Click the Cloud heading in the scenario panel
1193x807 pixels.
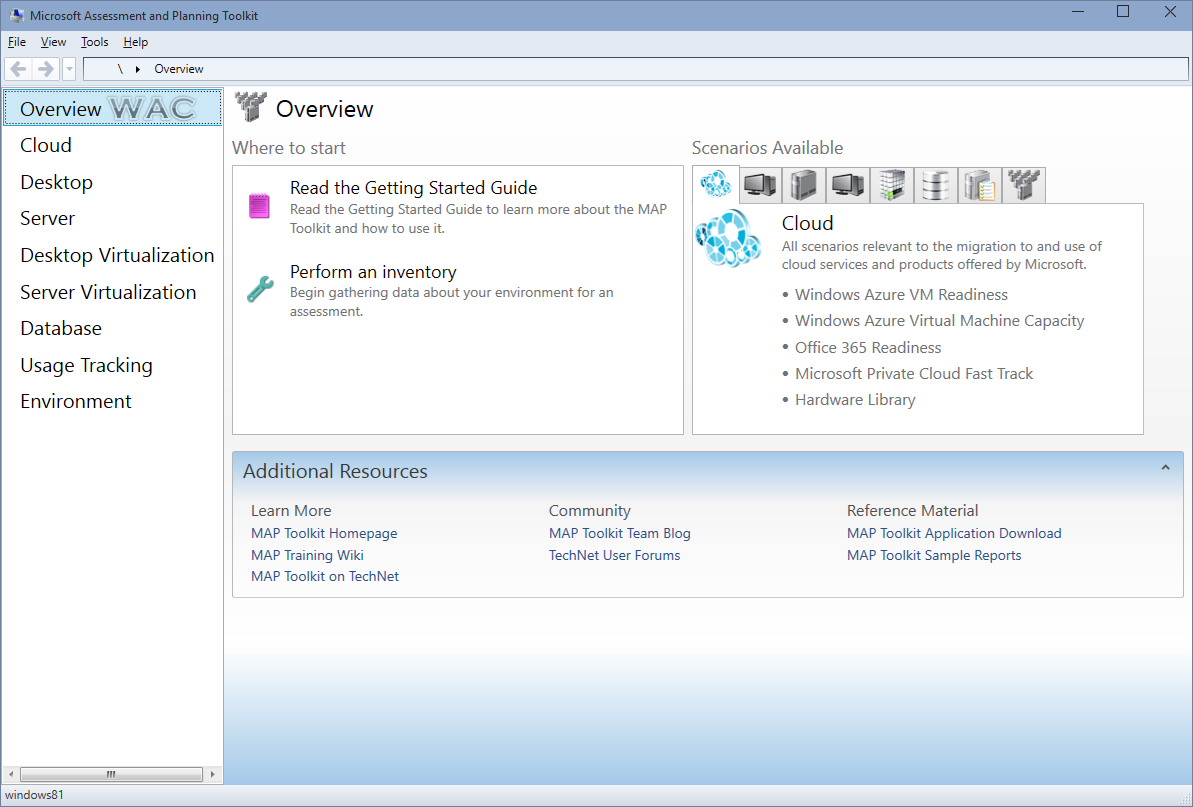coord(807,224)
